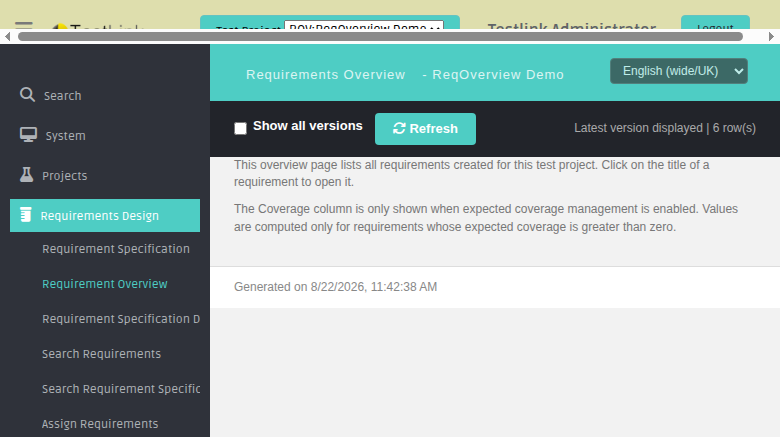Open the Projects menu entry
The height and width of the screenshot is (437, 780).
click(65, 176)
